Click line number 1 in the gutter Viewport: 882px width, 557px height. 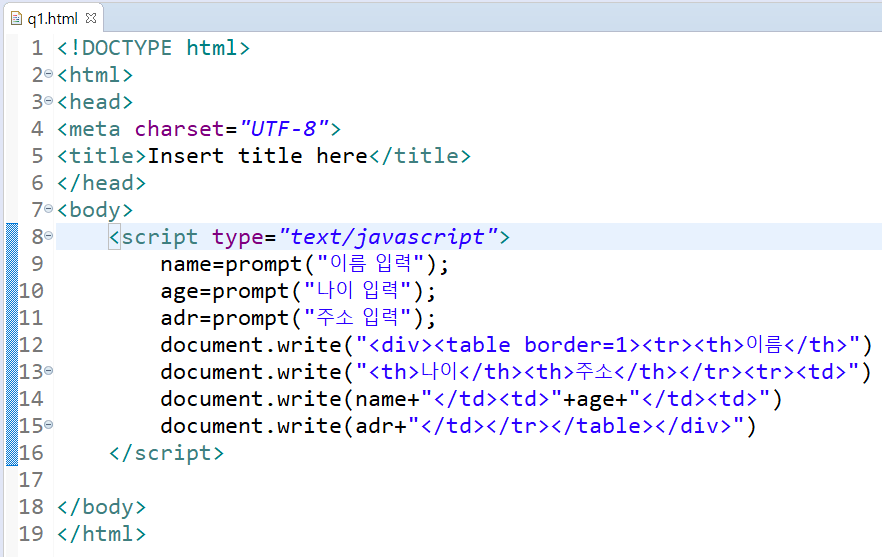click(37, 48)
